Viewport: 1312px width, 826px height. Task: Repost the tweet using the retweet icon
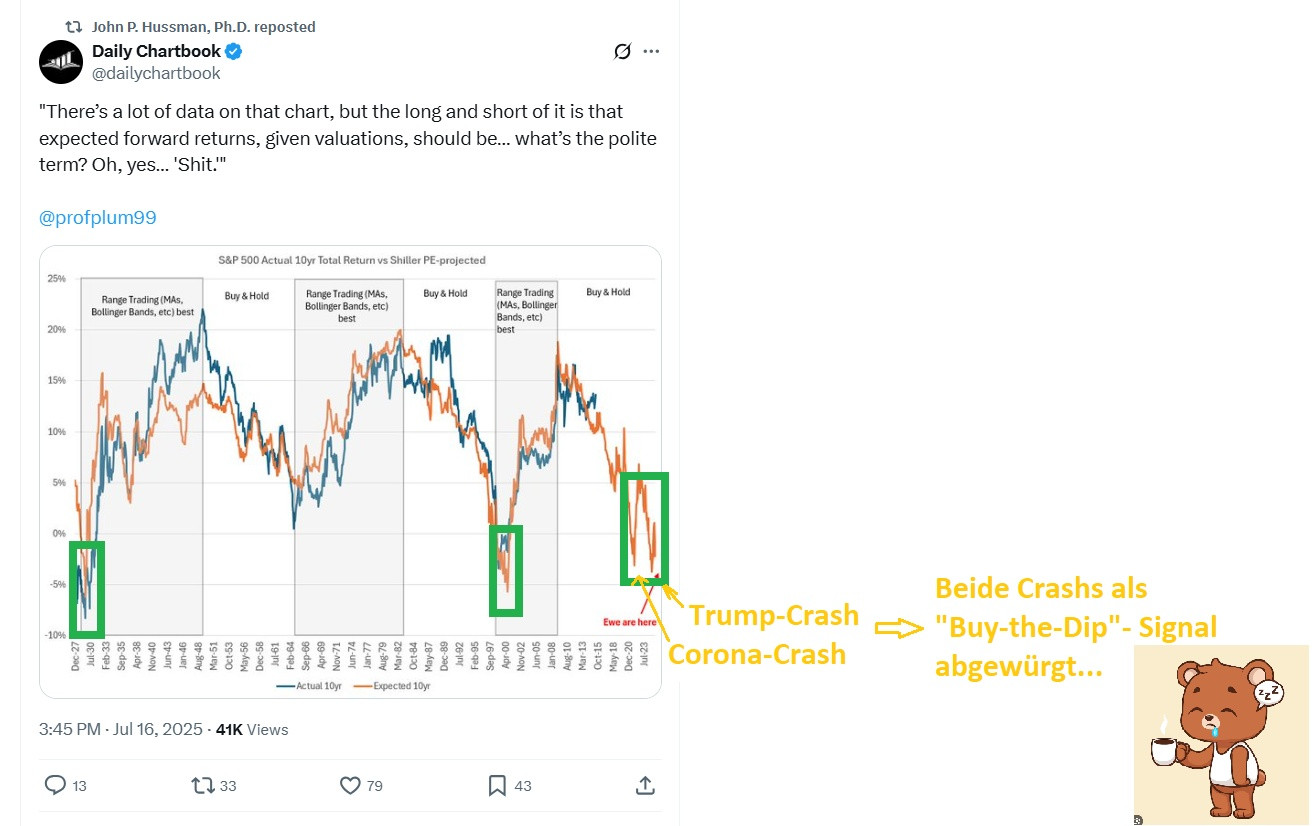[x=203, y=785]
